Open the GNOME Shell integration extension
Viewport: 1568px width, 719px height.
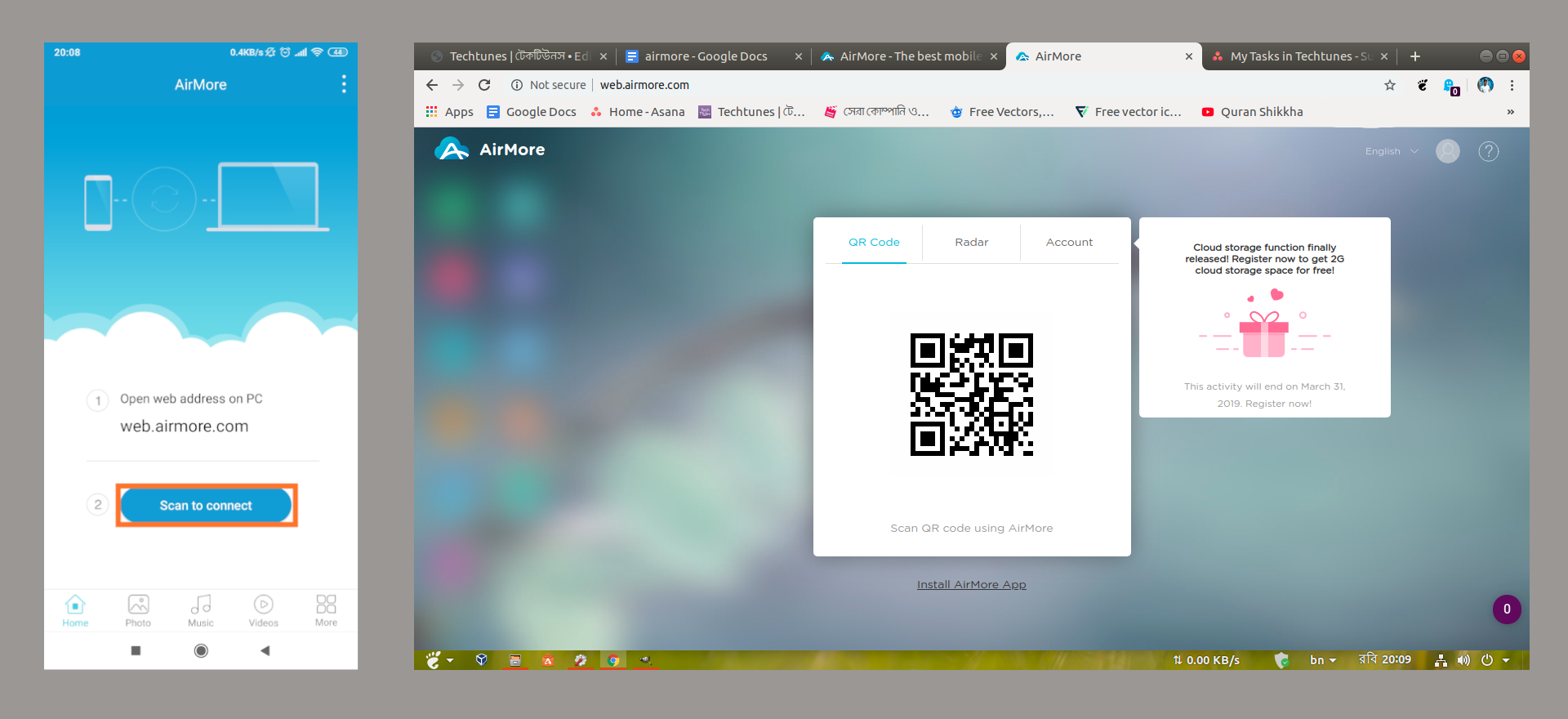pyautogui.click(x=1423, y=85)
